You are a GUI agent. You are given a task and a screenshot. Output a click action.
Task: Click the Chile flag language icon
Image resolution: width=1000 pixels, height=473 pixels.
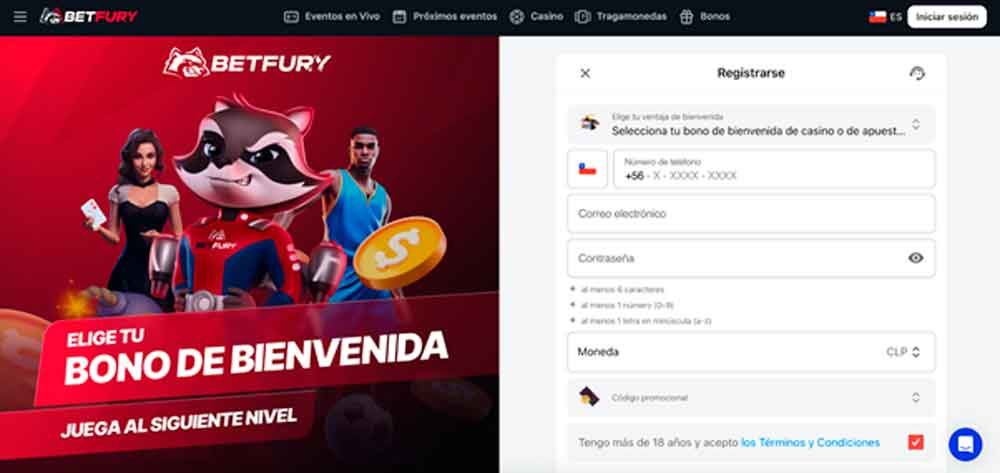click(878, 17)
